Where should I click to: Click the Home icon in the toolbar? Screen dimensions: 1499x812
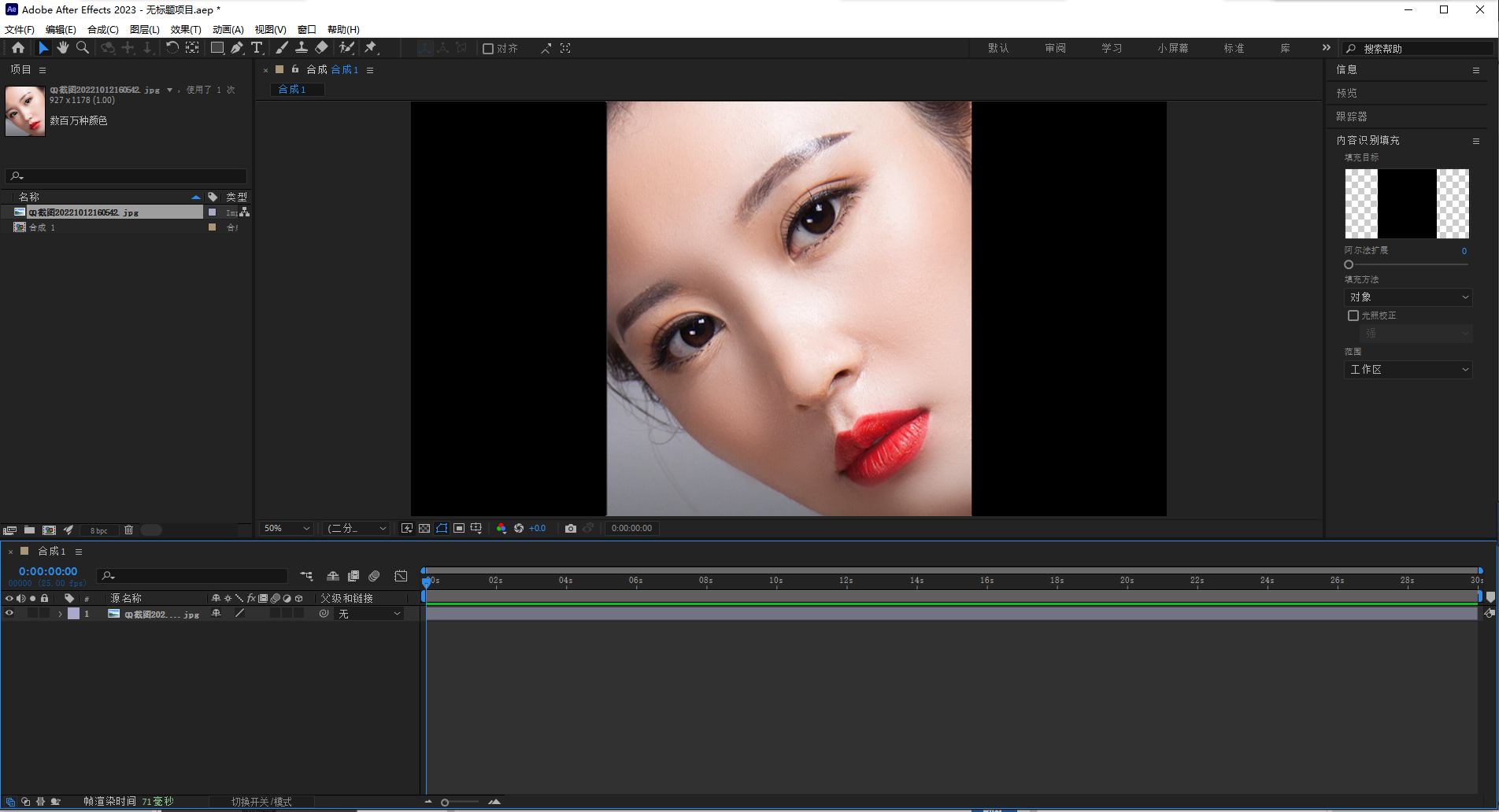pos(17,48)
